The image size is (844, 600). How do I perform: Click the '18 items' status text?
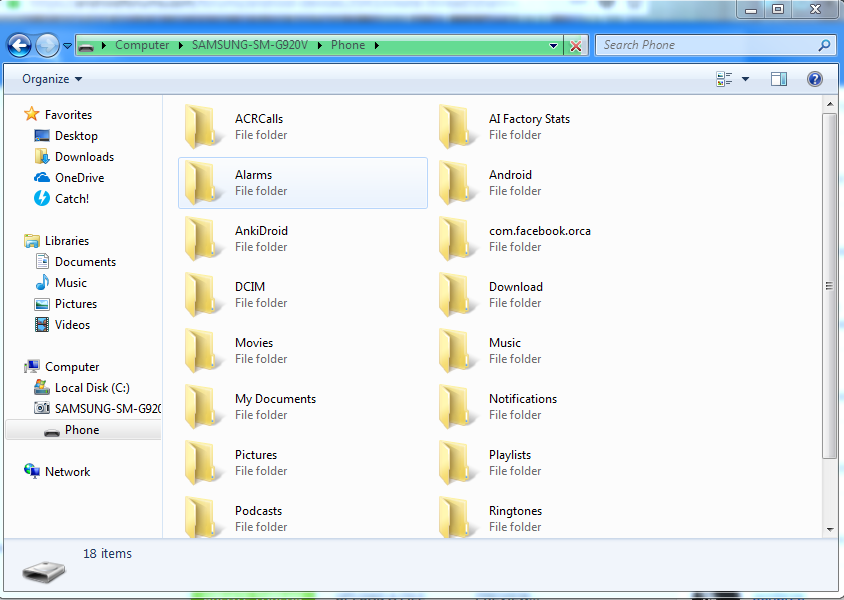pos(107,553)
